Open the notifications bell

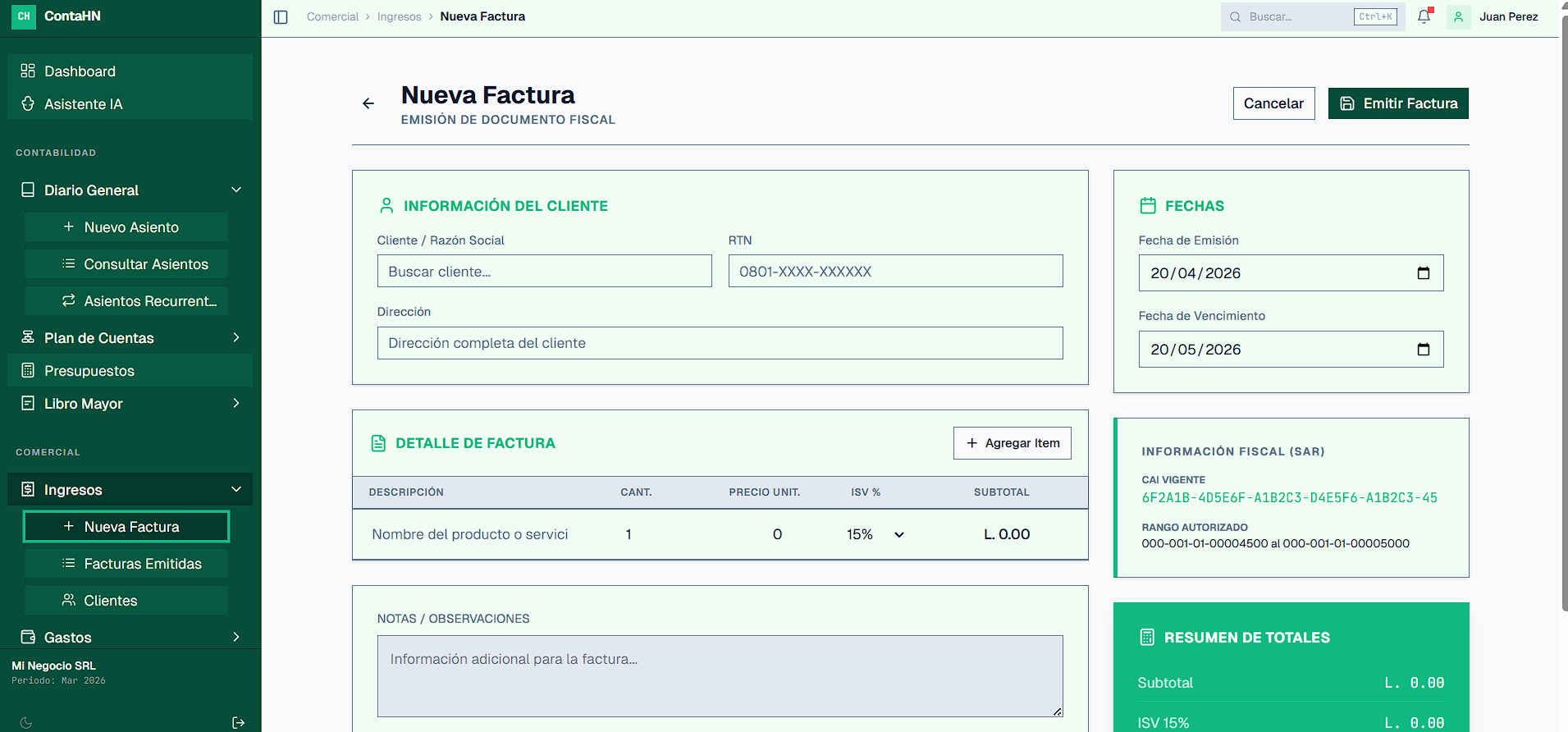click(1424, 16)
